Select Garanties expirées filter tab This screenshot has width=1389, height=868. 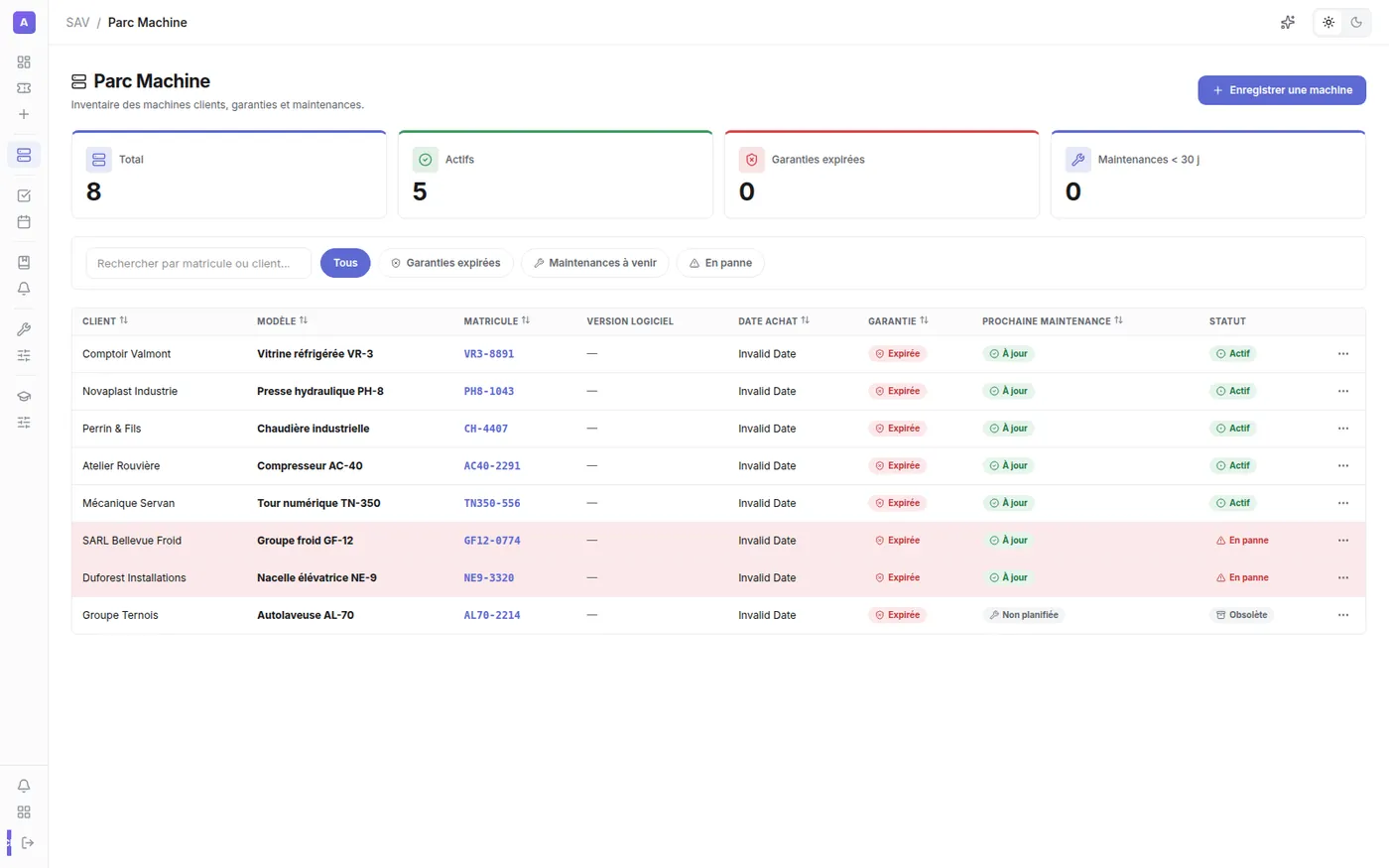[445, 263]
